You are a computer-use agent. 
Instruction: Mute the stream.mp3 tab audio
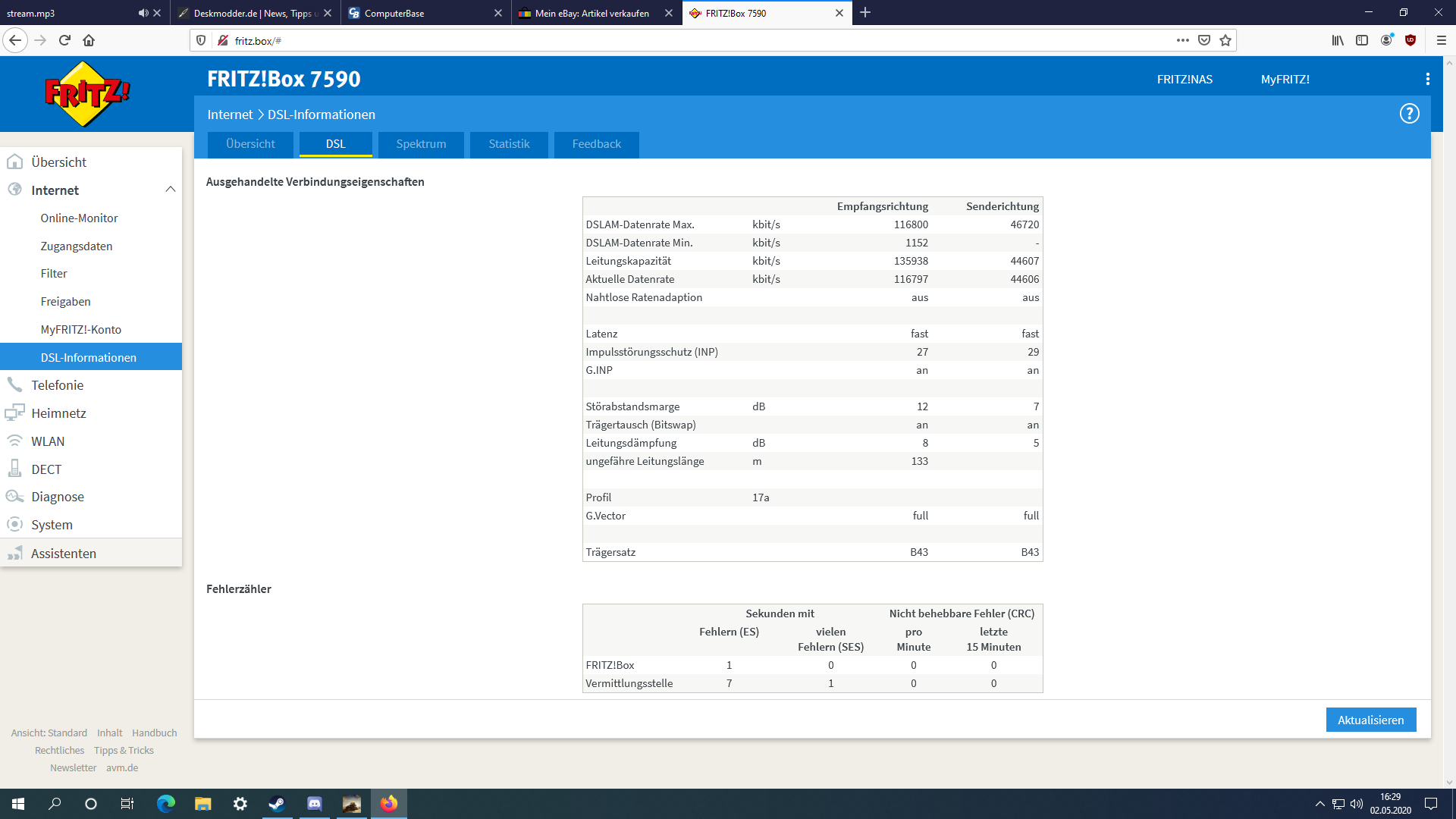143,13
